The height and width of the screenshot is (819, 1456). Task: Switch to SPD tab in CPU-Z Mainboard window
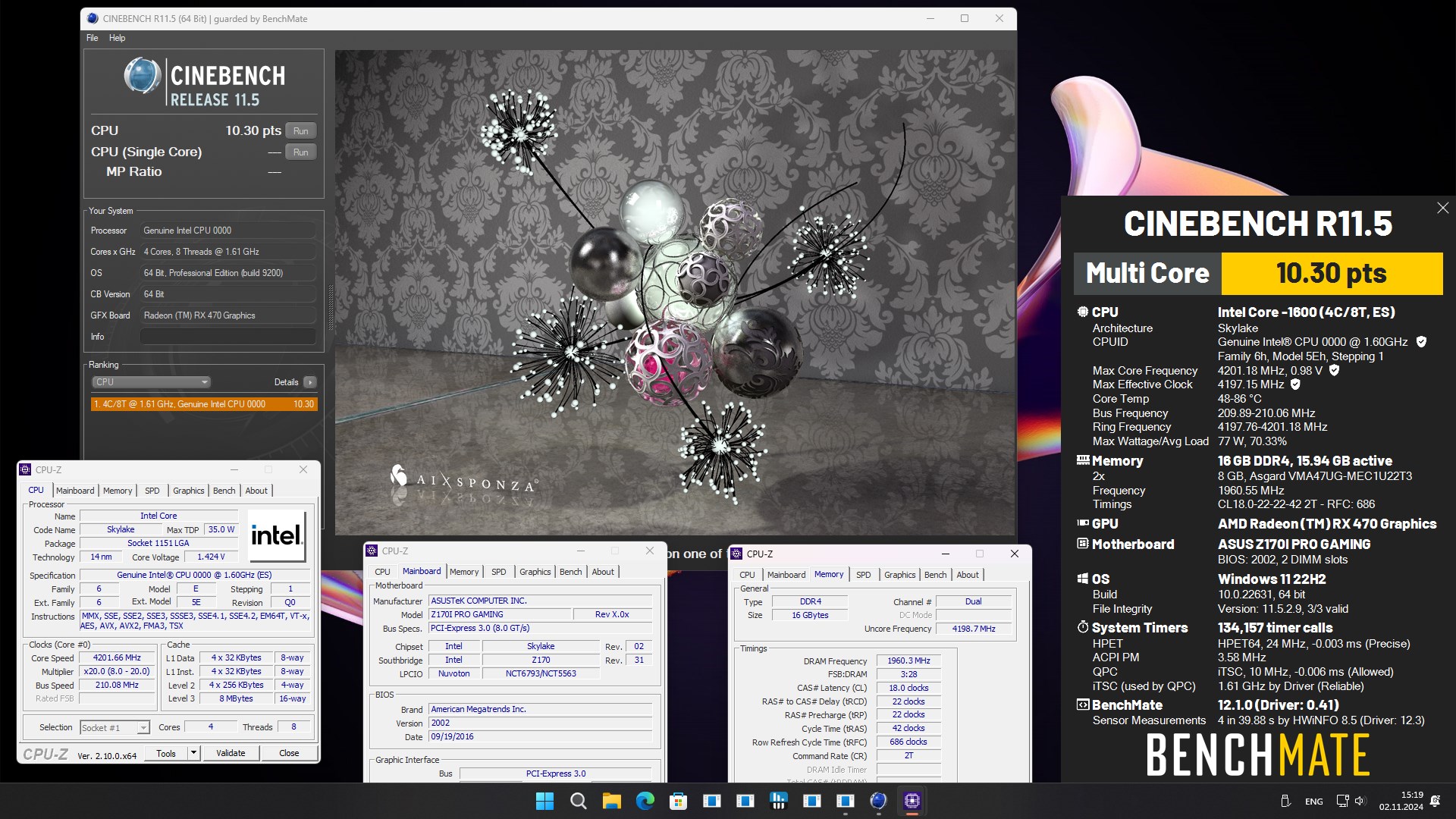pyautogui.click(x=498, y=572)
